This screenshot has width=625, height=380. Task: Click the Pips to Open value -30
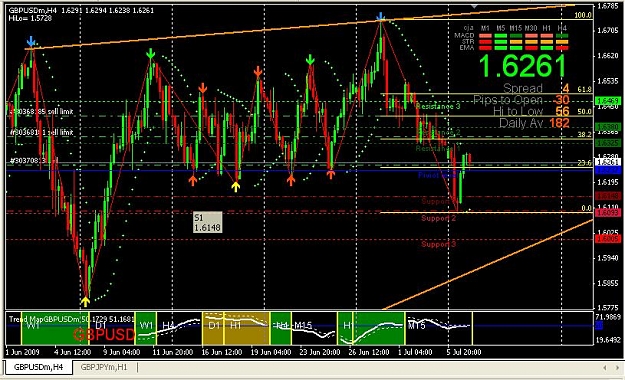pyautogui.click(x=561, y=100)
